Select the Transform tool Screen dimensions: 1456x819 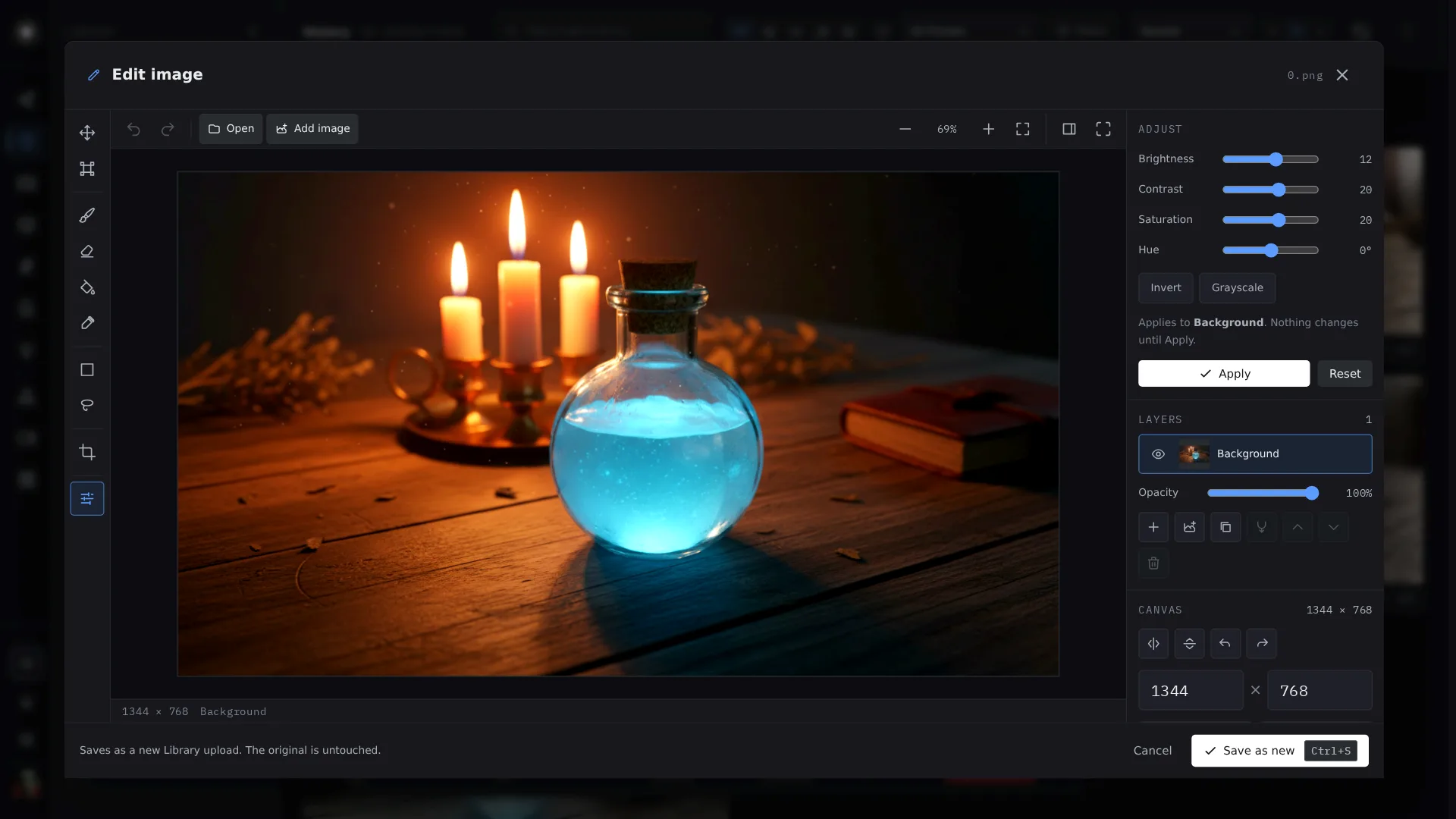[x=87, y=168]
